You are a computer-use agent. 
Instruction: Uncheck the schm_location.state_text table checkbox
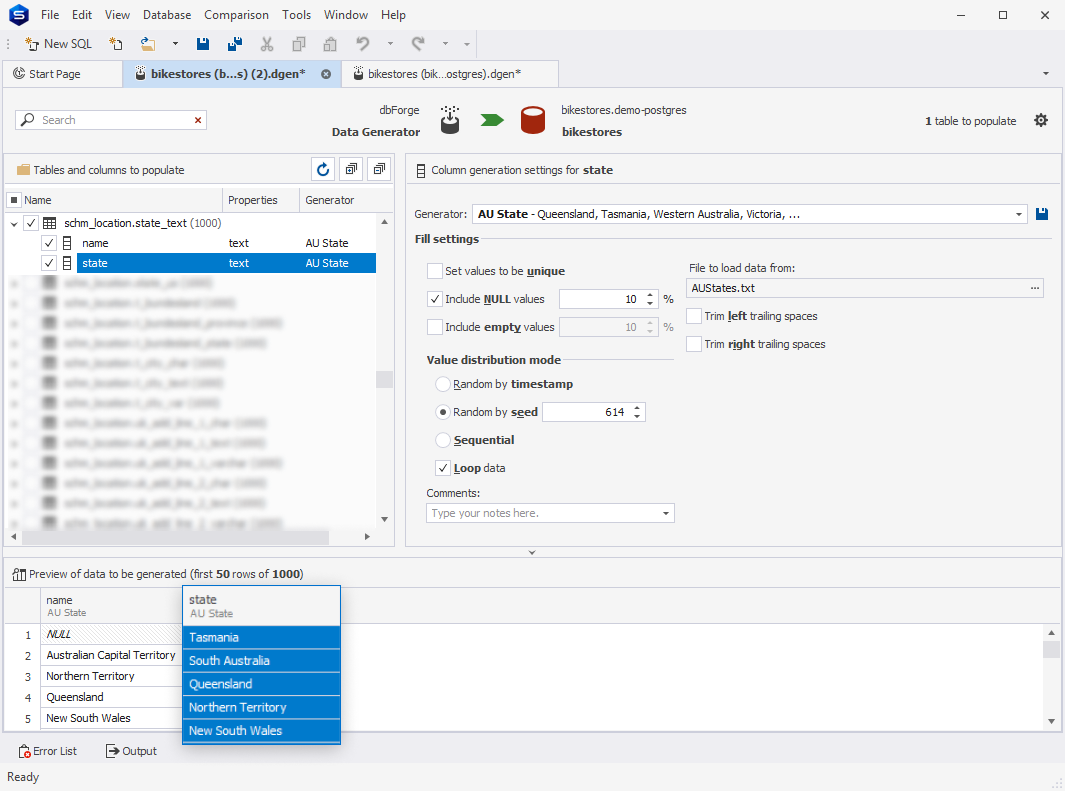31,223
